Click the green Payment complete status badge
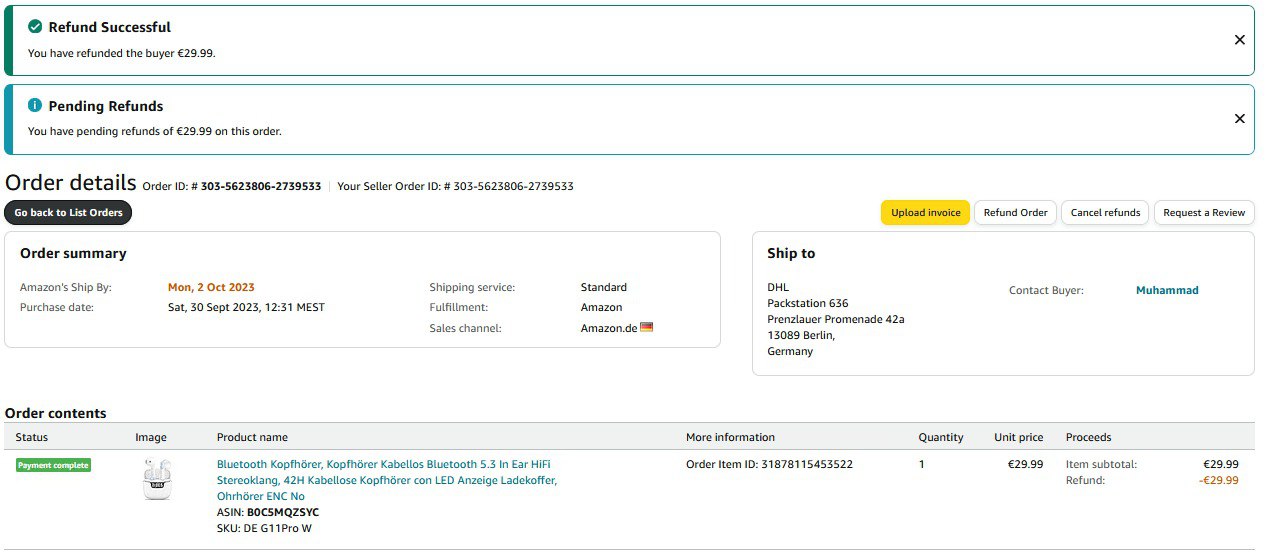This screenshot has height=554, width=1265. [x=53, y=465]
